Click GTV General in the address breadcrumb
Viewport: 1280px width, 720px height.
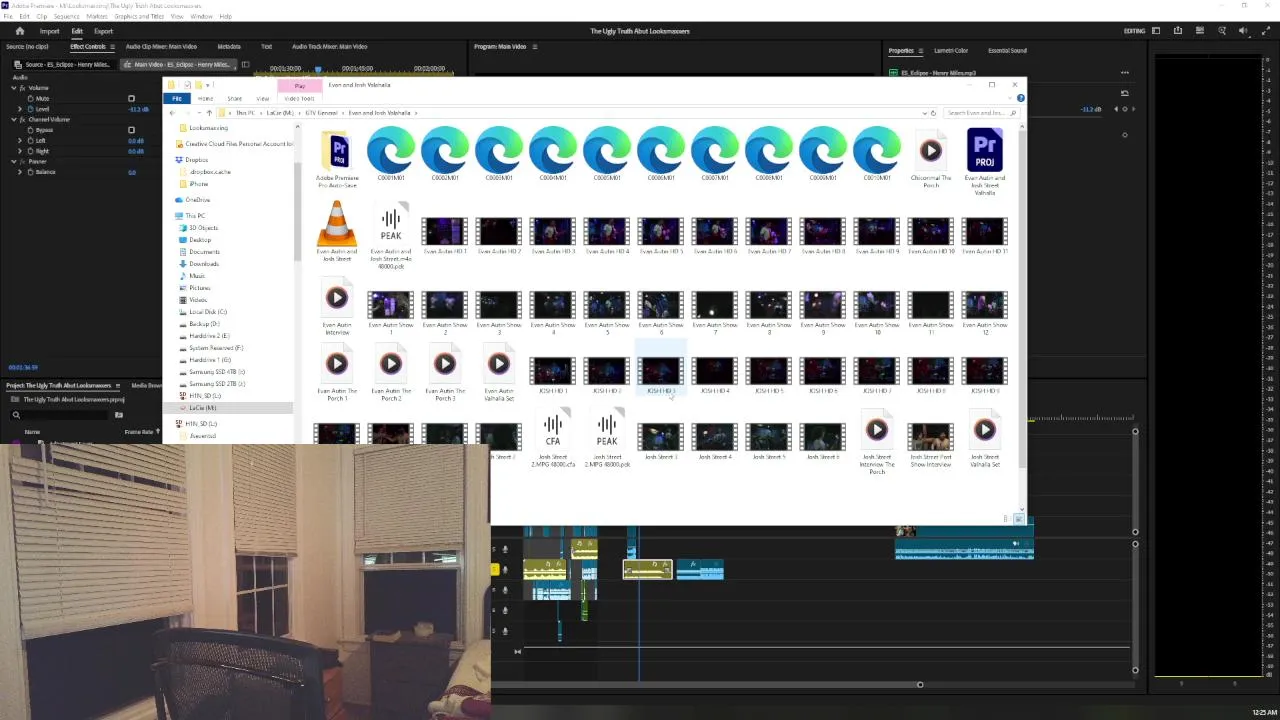click(322, 113)
